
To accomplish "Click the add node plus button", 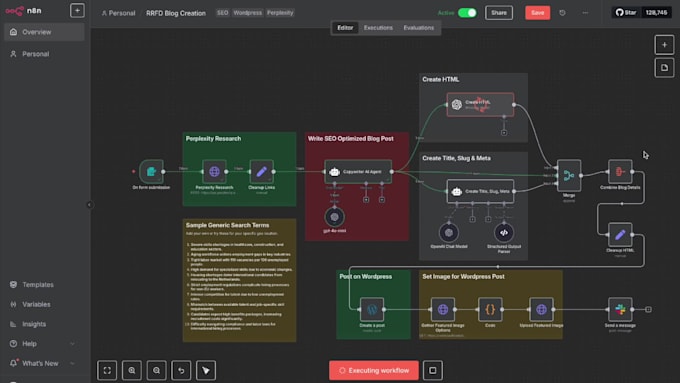I will 664,45.
